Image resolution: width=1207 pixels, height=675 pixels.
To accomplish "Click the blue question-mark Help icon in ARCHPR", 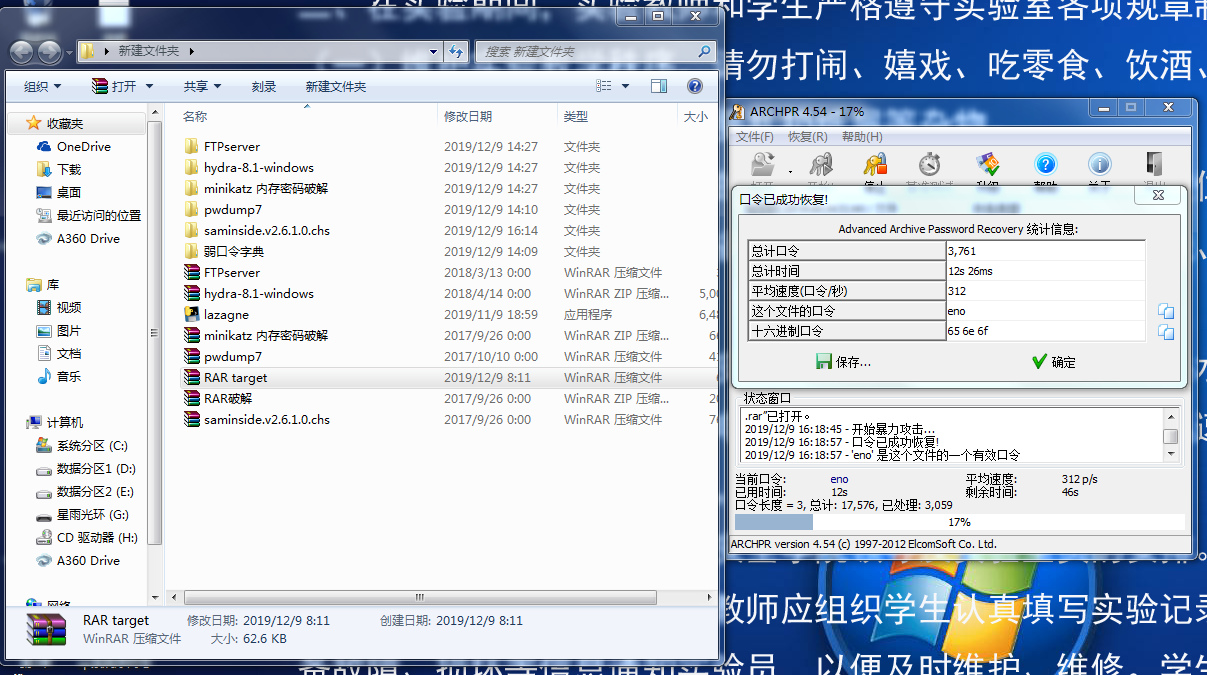I will tap(1045, 165).
